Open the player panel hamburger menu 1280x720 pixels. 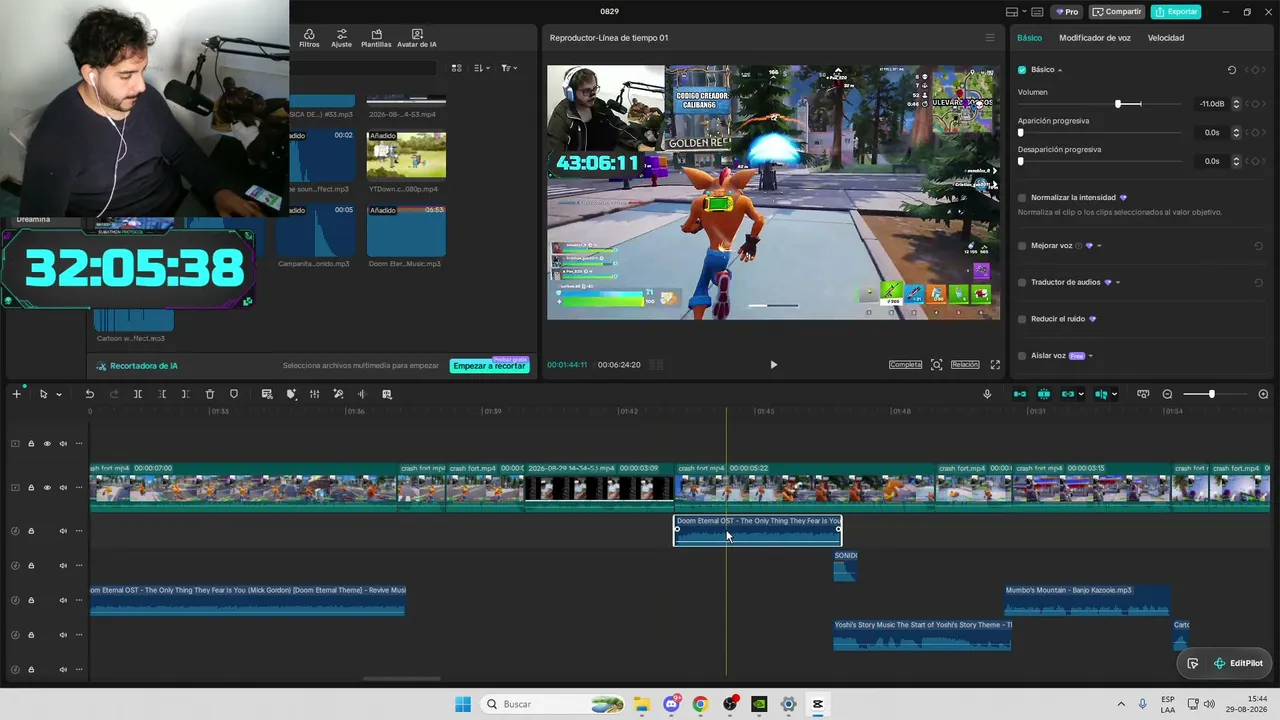(x=990, y=38)
